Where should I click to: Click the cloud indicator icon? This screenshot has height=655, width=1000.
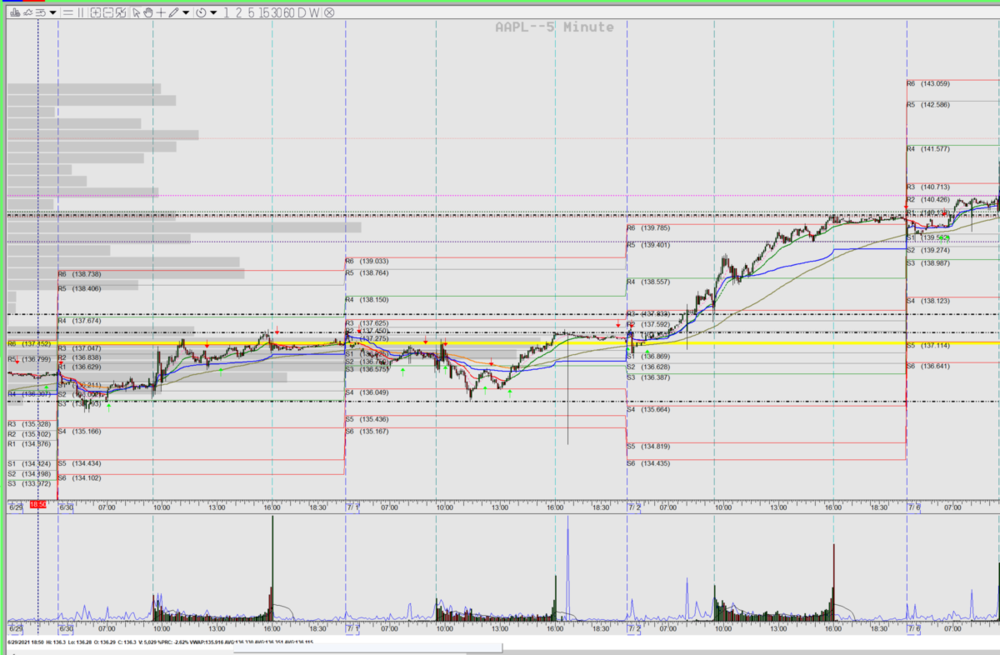click(28, 13)
